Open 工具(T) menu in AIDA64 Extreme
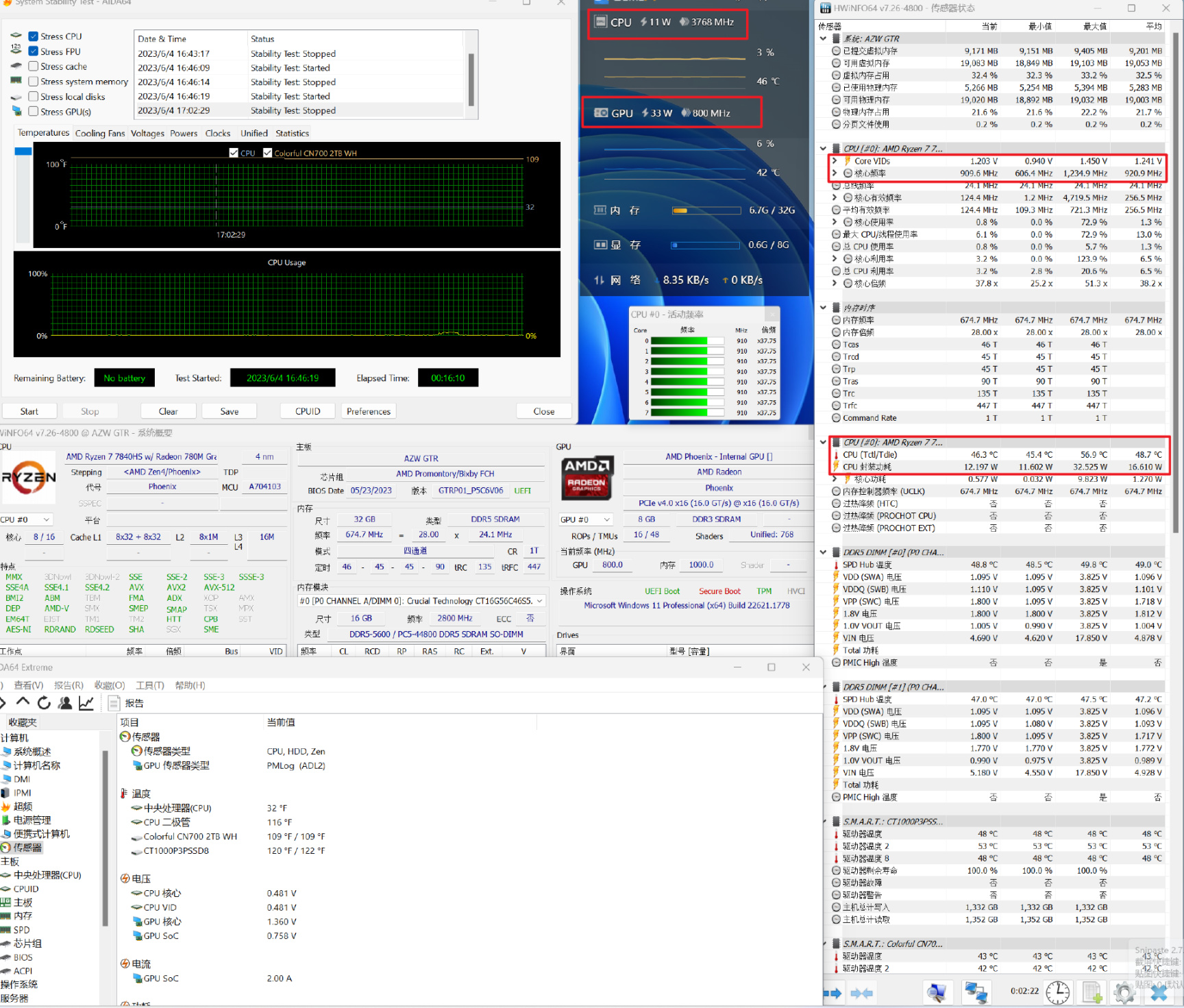 pyautogui.click(x=150, y=685)
